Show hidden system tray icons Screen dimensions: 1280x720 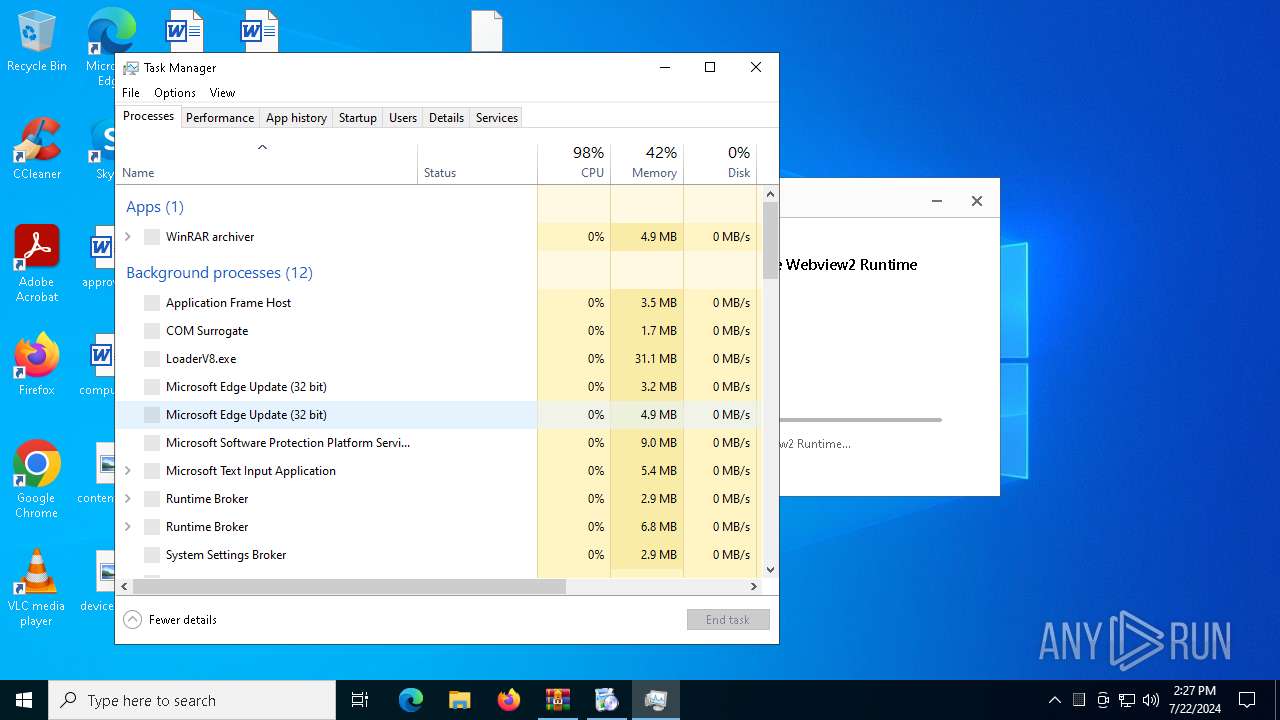point(1054,700)
